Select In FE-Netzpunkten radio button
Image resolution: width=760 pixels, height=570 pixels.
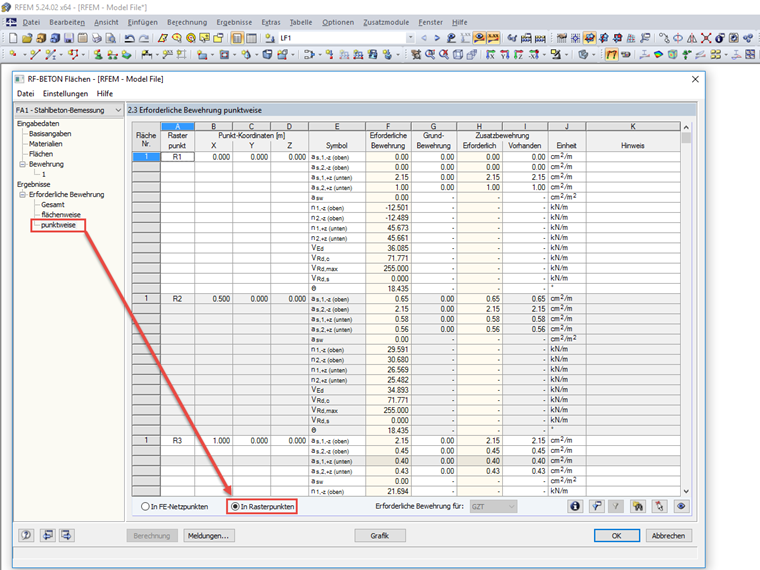pyautogui.click(x=145, y=507)
